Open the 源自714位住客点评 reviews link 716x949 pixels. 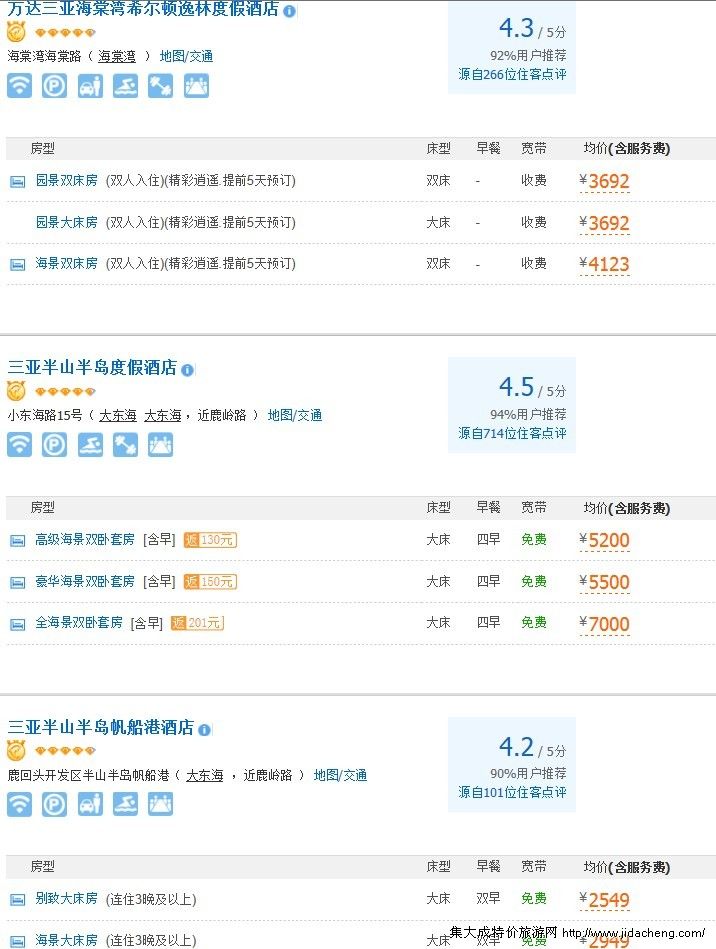pyautogui.click(x=512, y=433)
